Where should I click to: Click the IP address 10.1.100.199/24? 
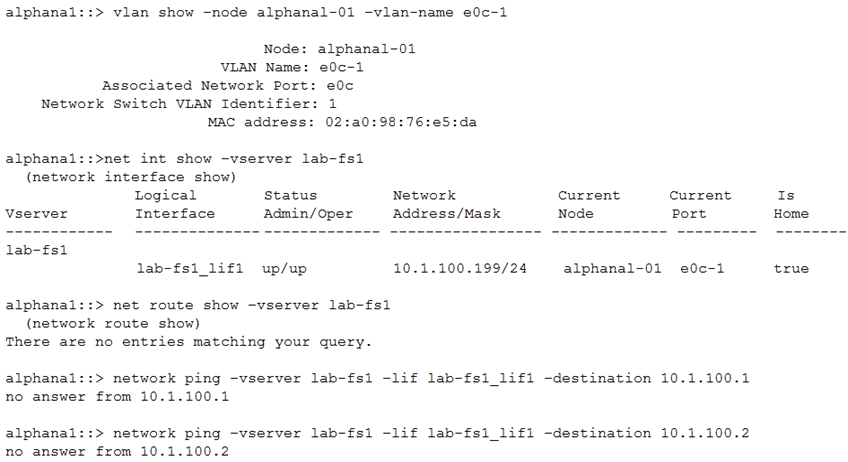[x=460, y=269]
